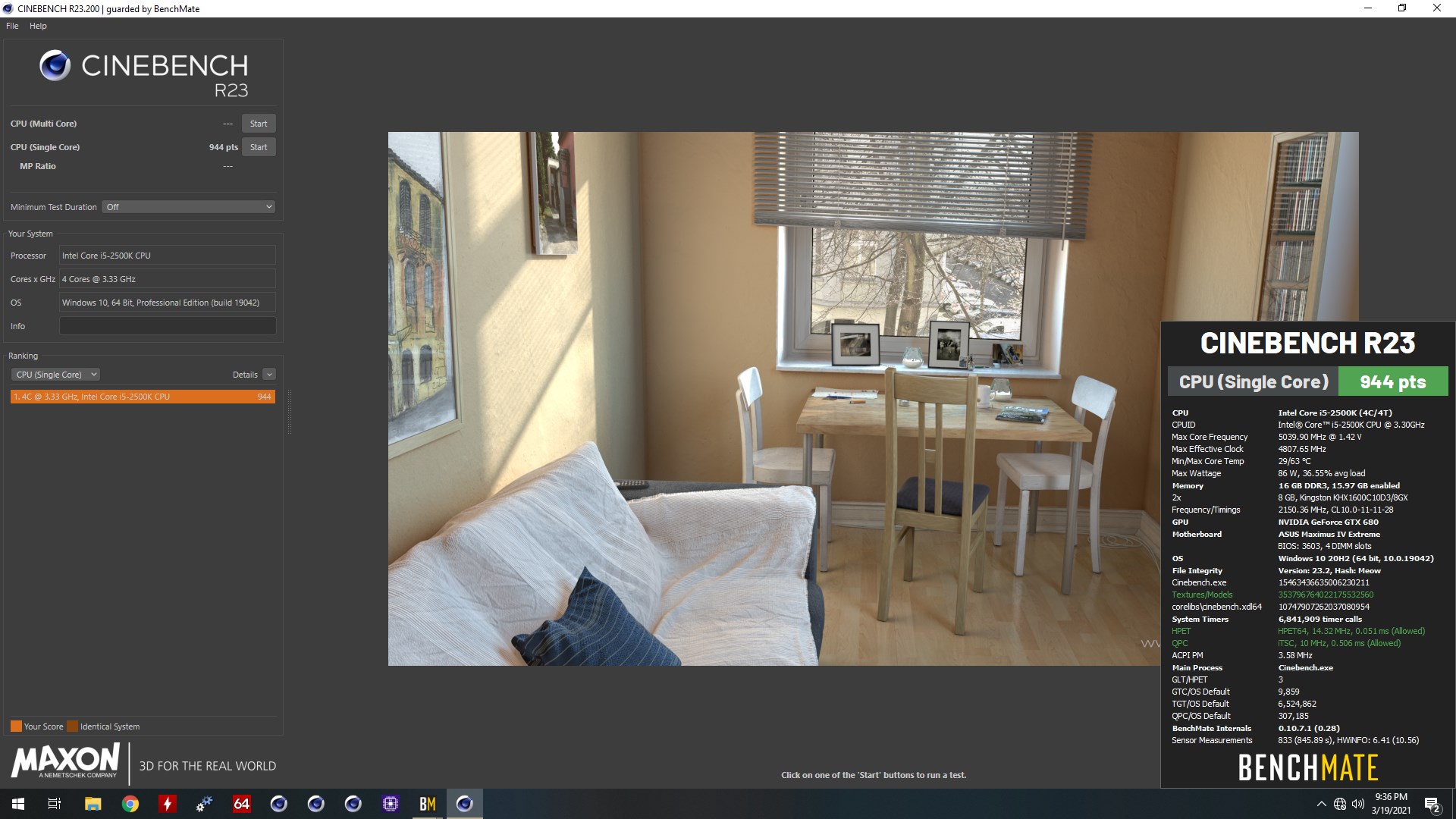Click the MAXON logo
The width and height of the screenshot is (1456, 819).
coord(65,761)
